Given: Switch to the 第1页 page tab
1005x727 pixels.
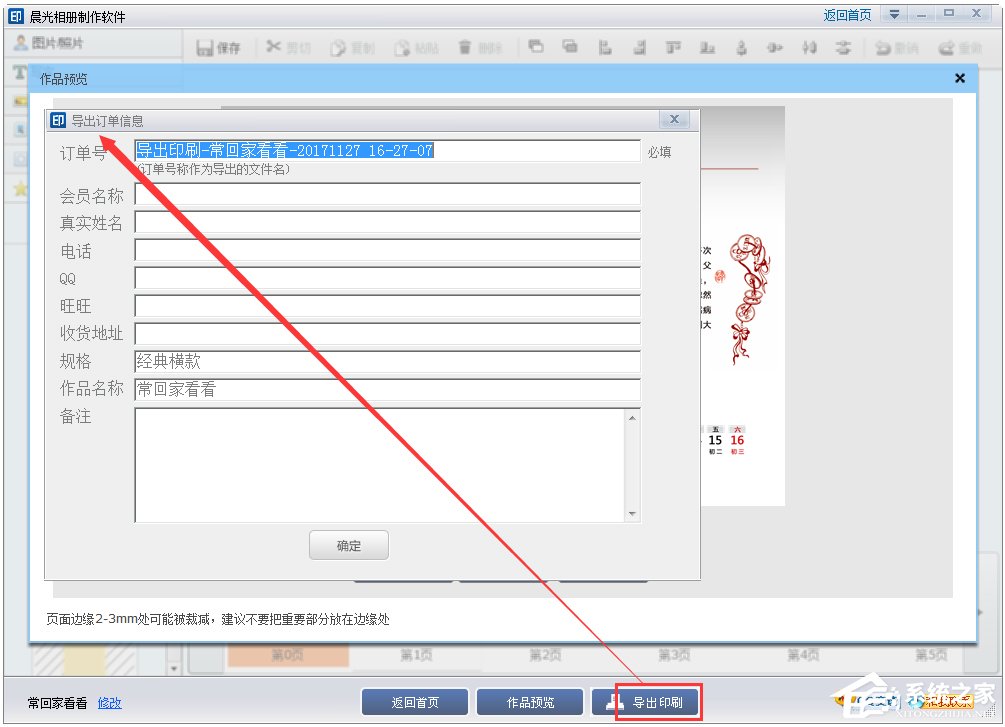Looking at the screenshot, I should [x=417, y=654].
